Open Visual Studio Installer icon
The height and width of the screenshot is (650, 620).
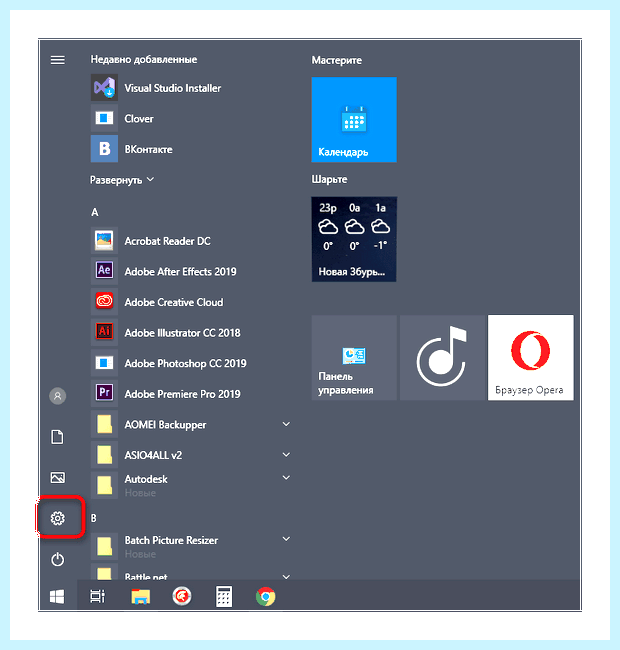coord(104,87)
